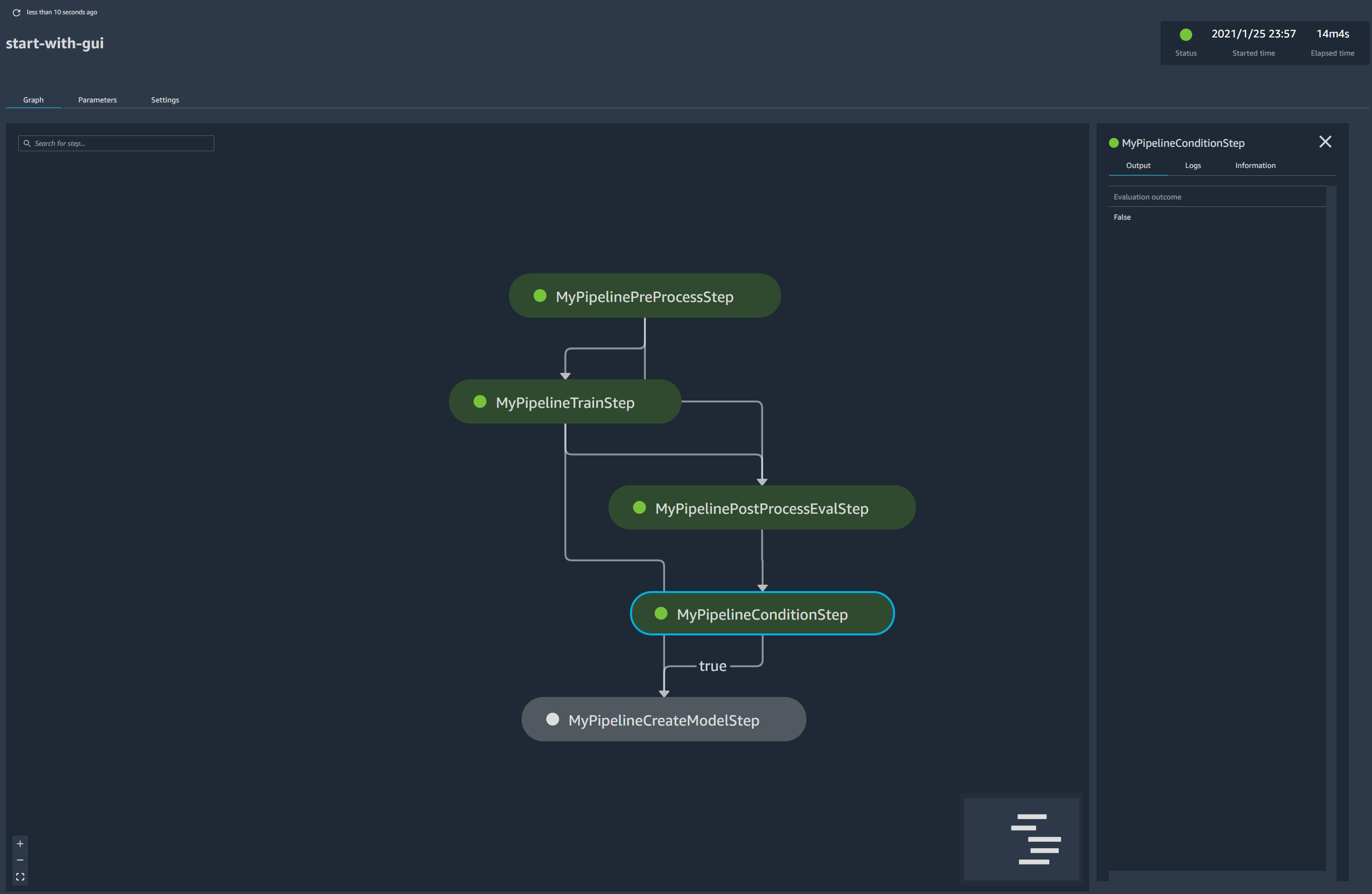Zoom in the graph with the plus icon
This screenshot has width=1372, height=894.
(x=20, y=844)
